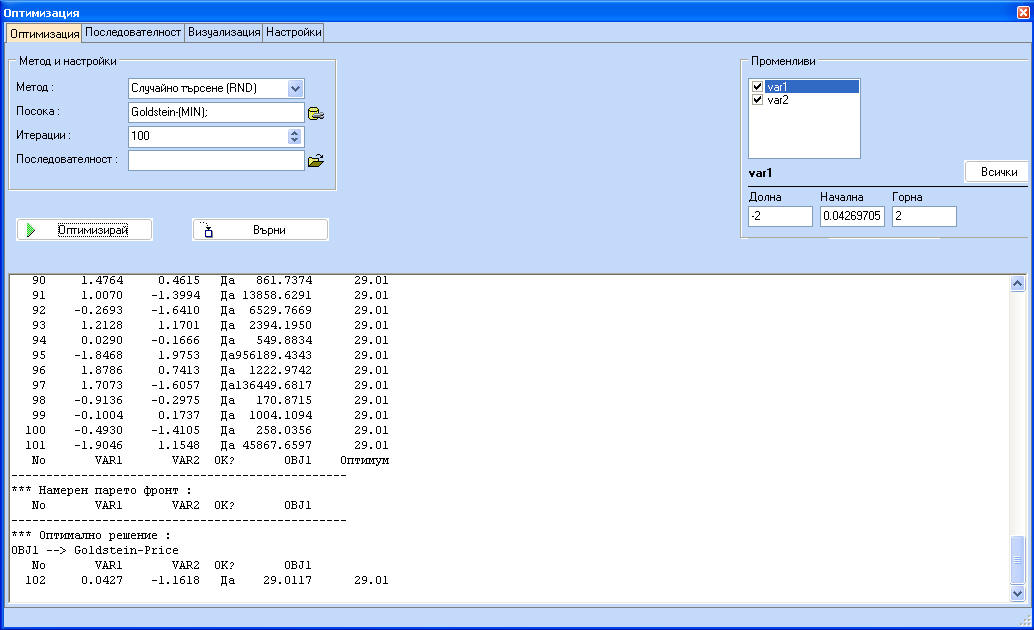Screen dimensions: 1034x630
Task: Click the green play arrow on Оптимизирай
Action: click(31, 230)
